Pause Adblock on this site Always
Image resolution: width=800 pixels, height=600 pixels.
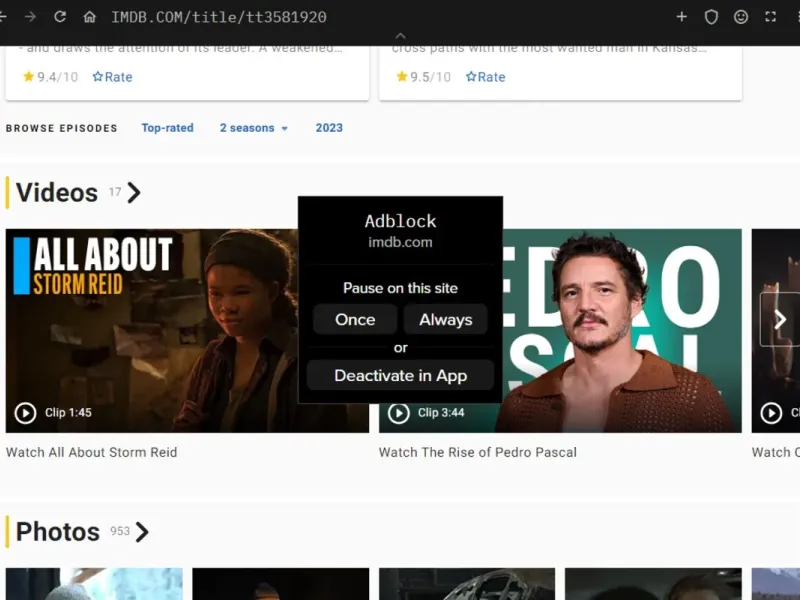click(x=445, y=320)
